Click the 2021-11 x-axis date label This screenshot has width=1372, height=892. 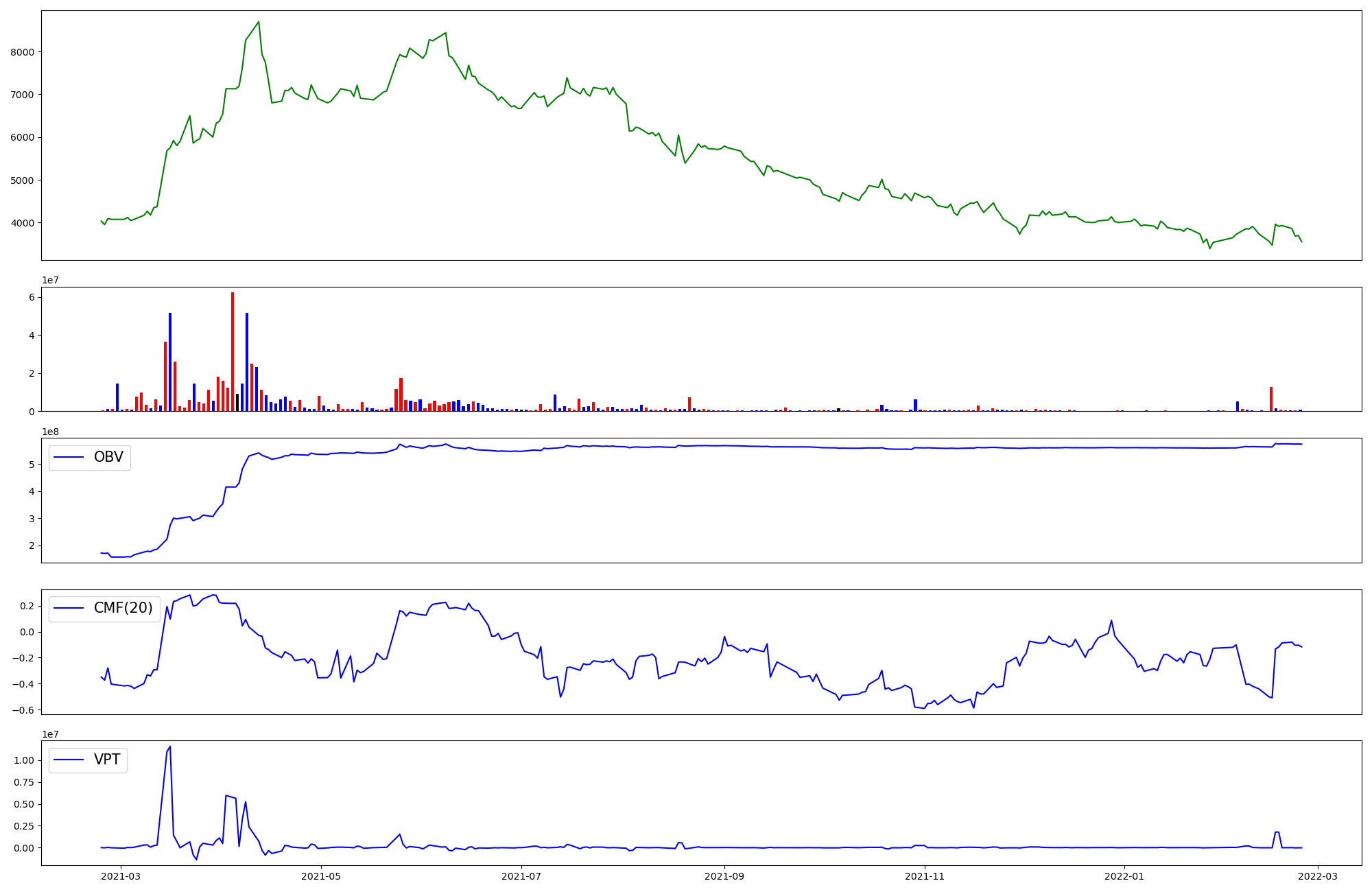pyautogui.click(x=925, y=876)
